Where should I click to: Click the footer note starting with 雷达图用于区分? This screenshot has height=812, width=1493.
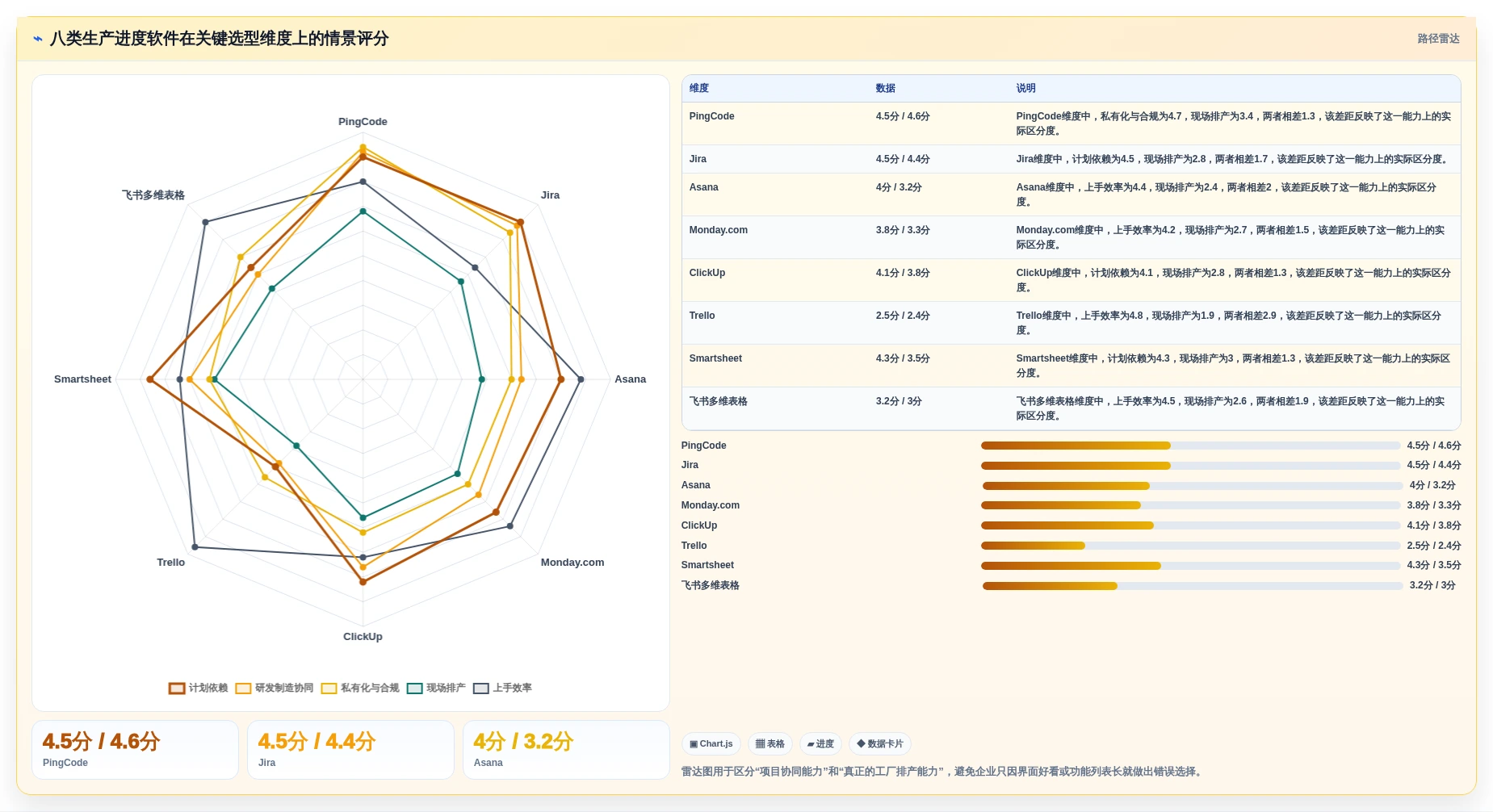click(943, 772)
